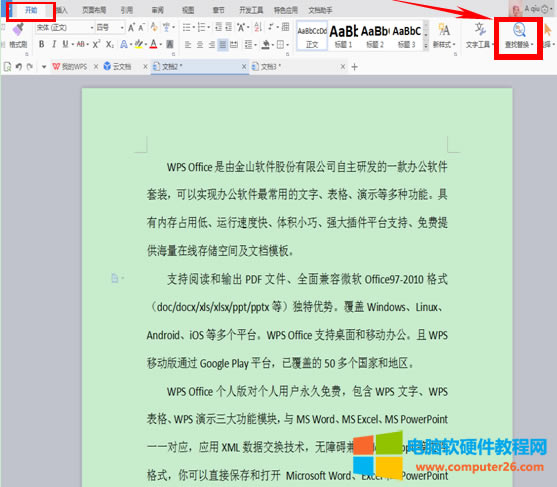
Task: Click the character shading icon
Action: pyautogui.click(x=170, y=44)
